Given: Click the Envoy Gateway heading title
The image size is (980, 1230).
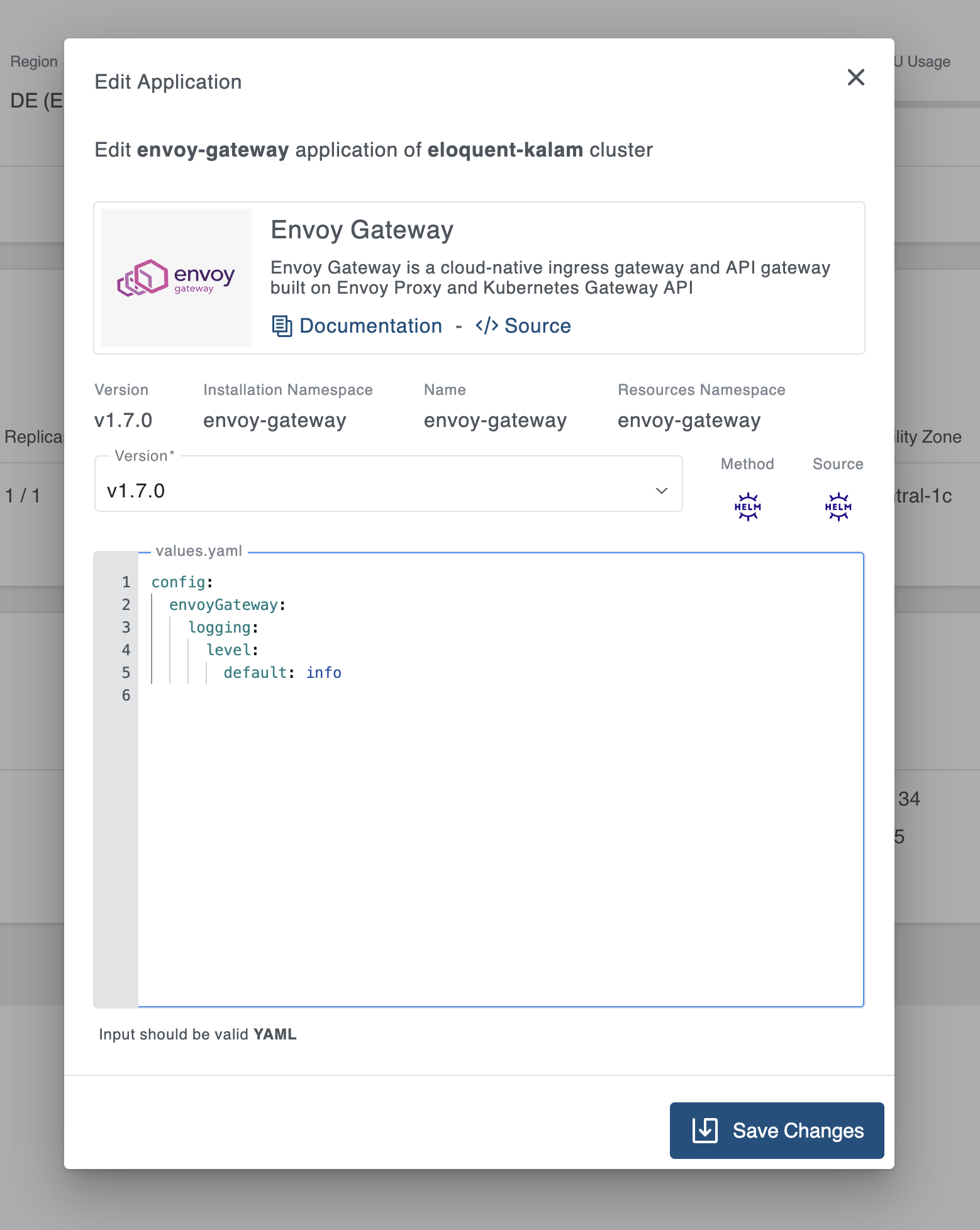Looking at the screenshot, I should click(x=362, y=230).
